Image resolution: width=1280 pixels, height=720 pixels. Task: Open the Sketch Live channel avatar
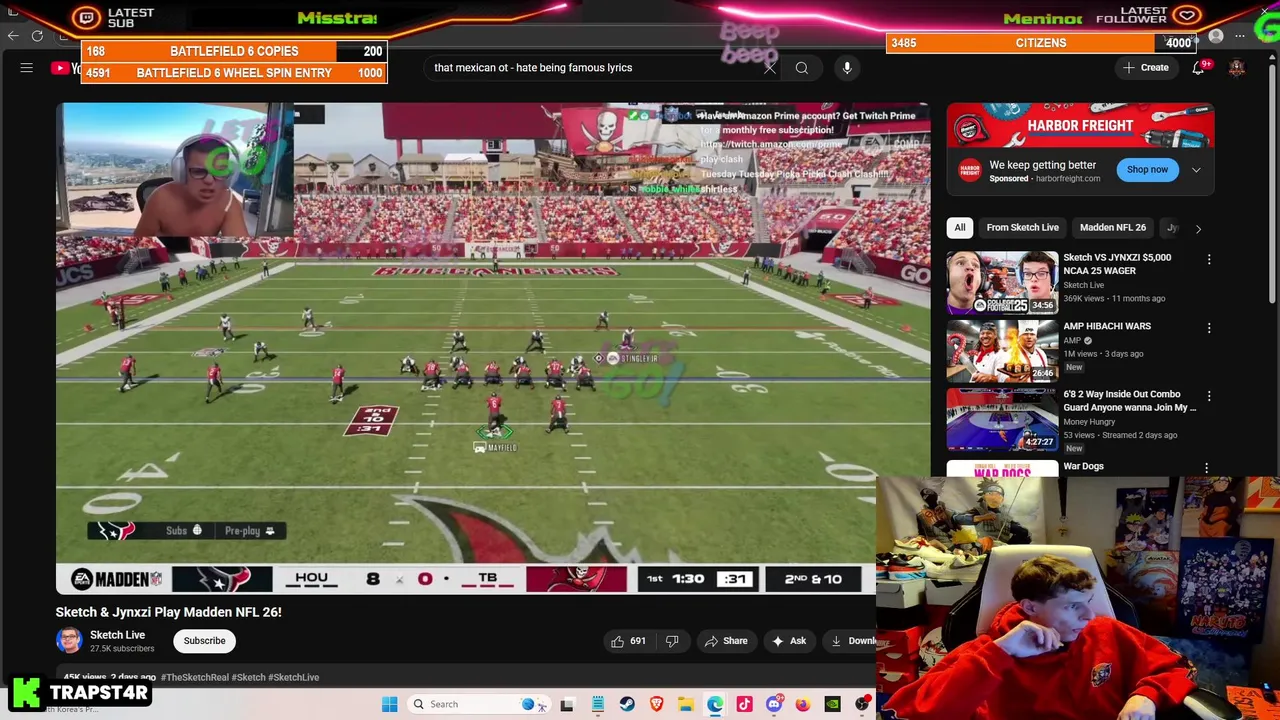pyautogui.click(x=69, y=641)
